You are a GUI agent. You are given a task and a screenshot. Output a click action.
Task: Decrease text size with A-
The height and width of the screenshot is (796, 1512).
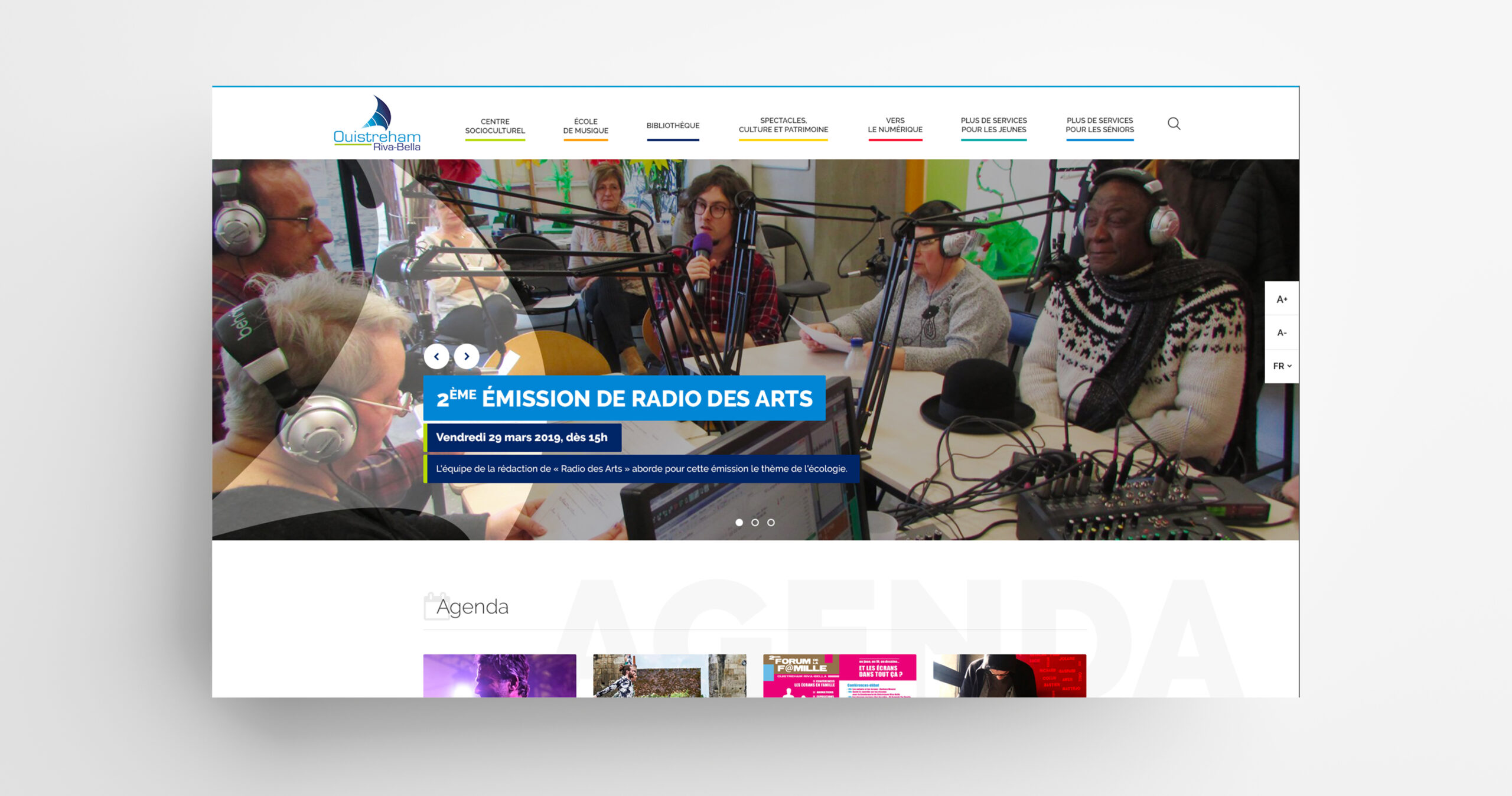coord(1281,332)
